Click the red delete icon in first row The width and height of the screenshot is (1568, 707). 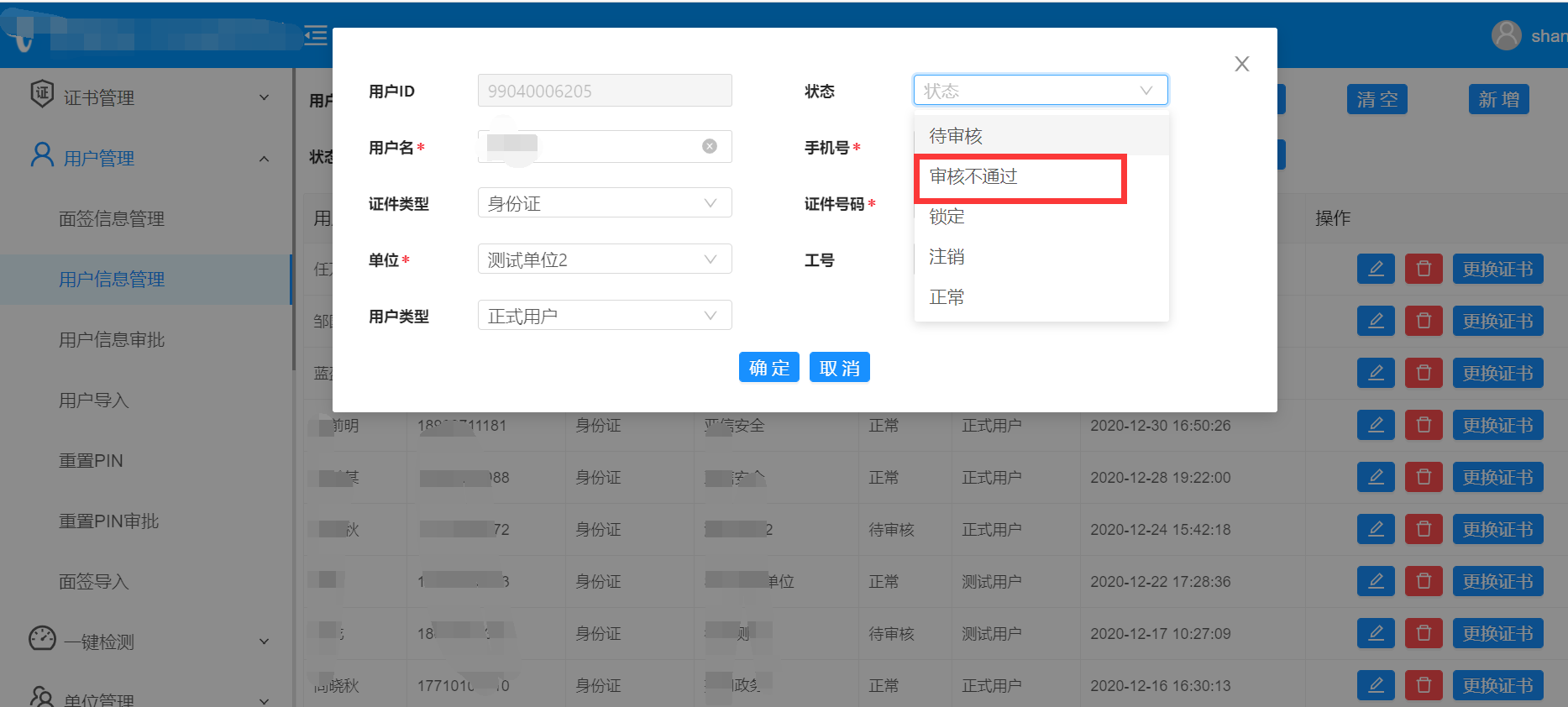tap(1424, 269)
